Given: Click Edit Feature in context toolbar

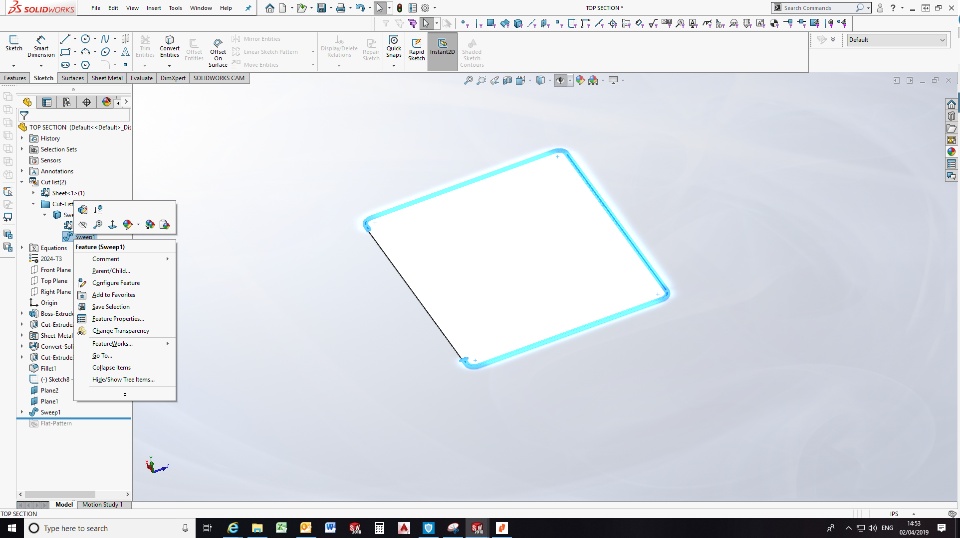Looking at the screenshot, I should pyautogui.click(x=83, y=209).
